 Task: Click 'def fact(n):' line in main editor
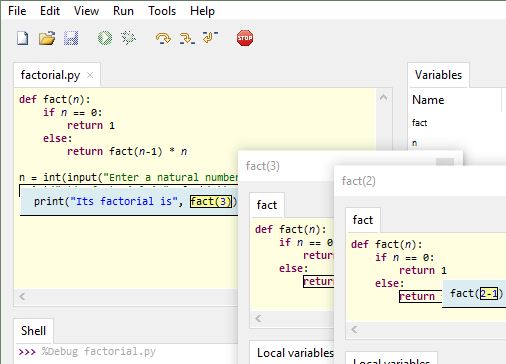(x=55, y=99)
